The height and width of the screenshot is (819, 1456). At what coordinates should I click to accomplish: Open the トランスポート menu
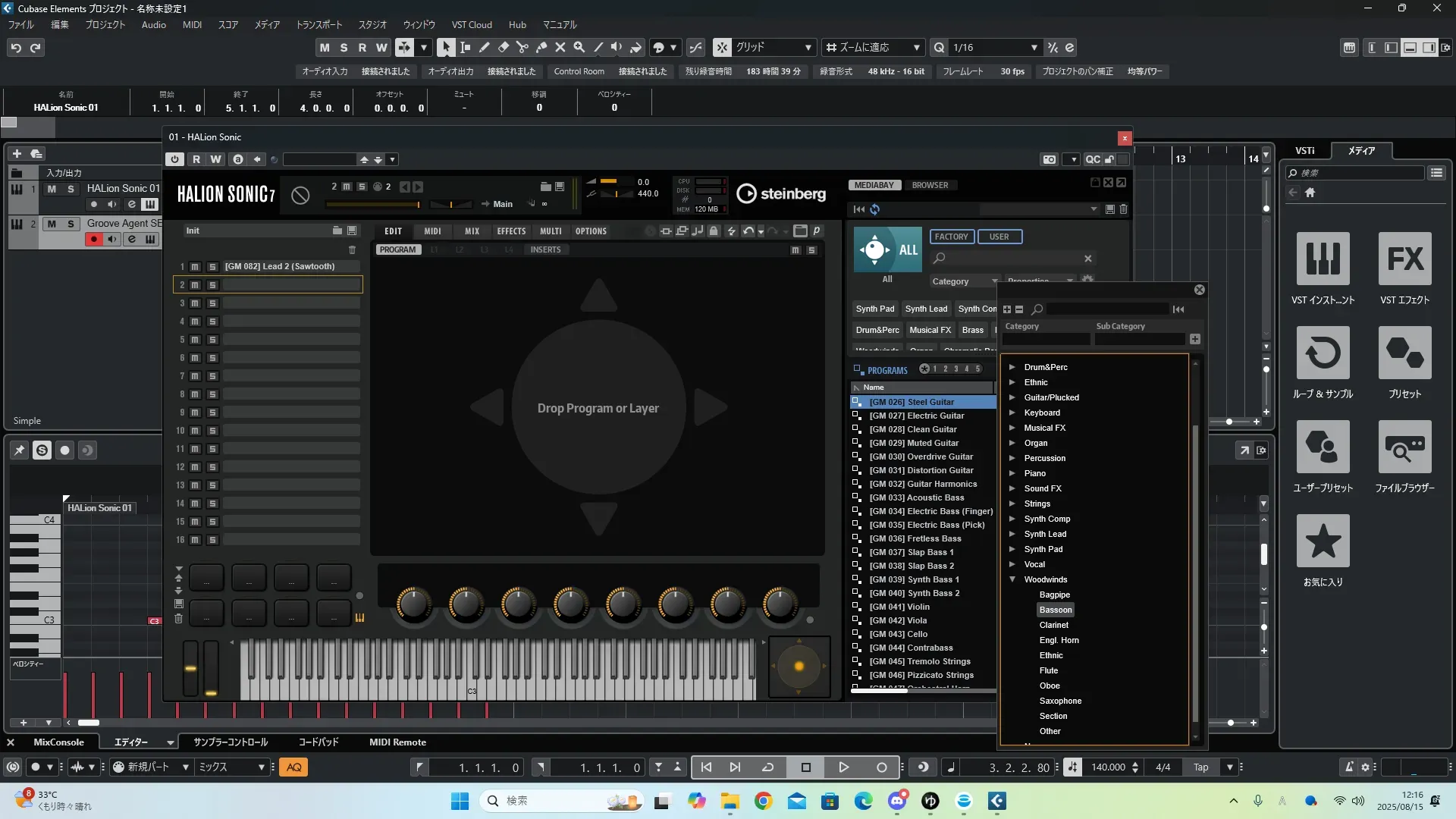click(318, 25)
